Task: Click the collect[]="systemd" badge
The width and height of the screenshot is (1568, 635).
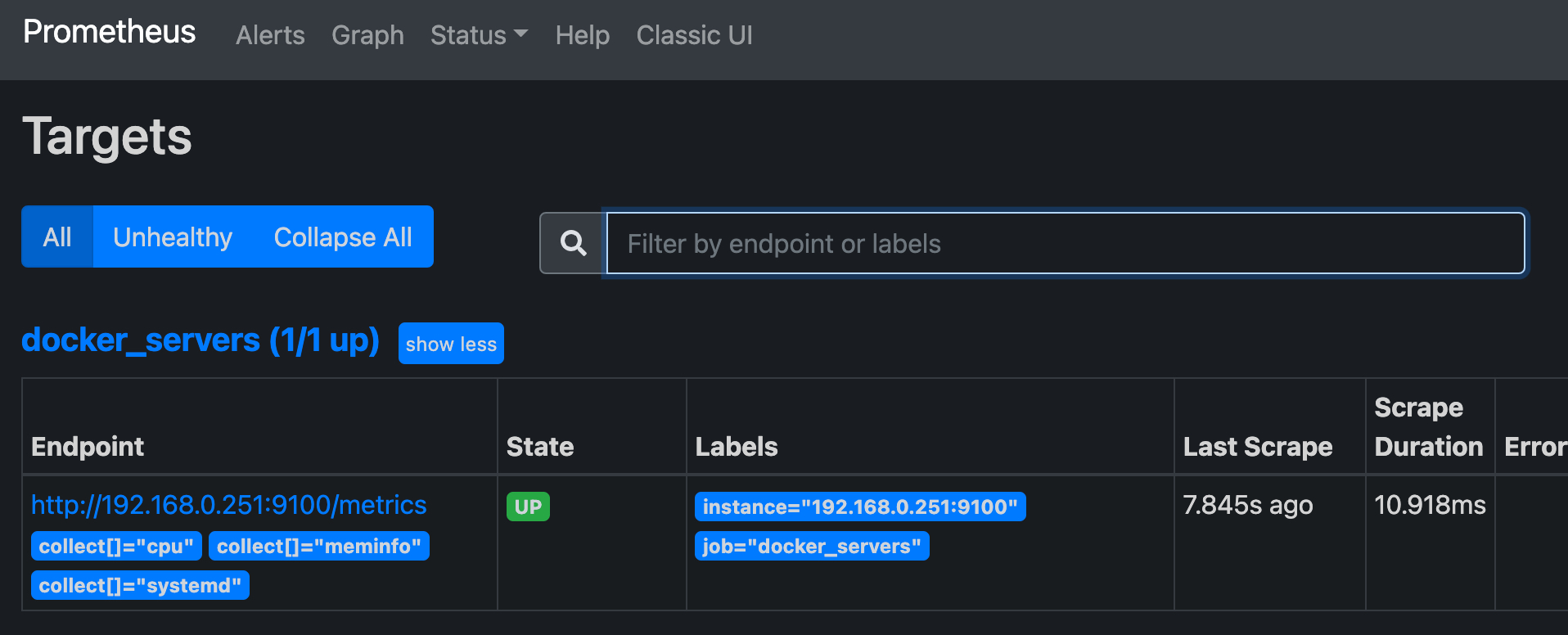Action: (x=140, y=585)
